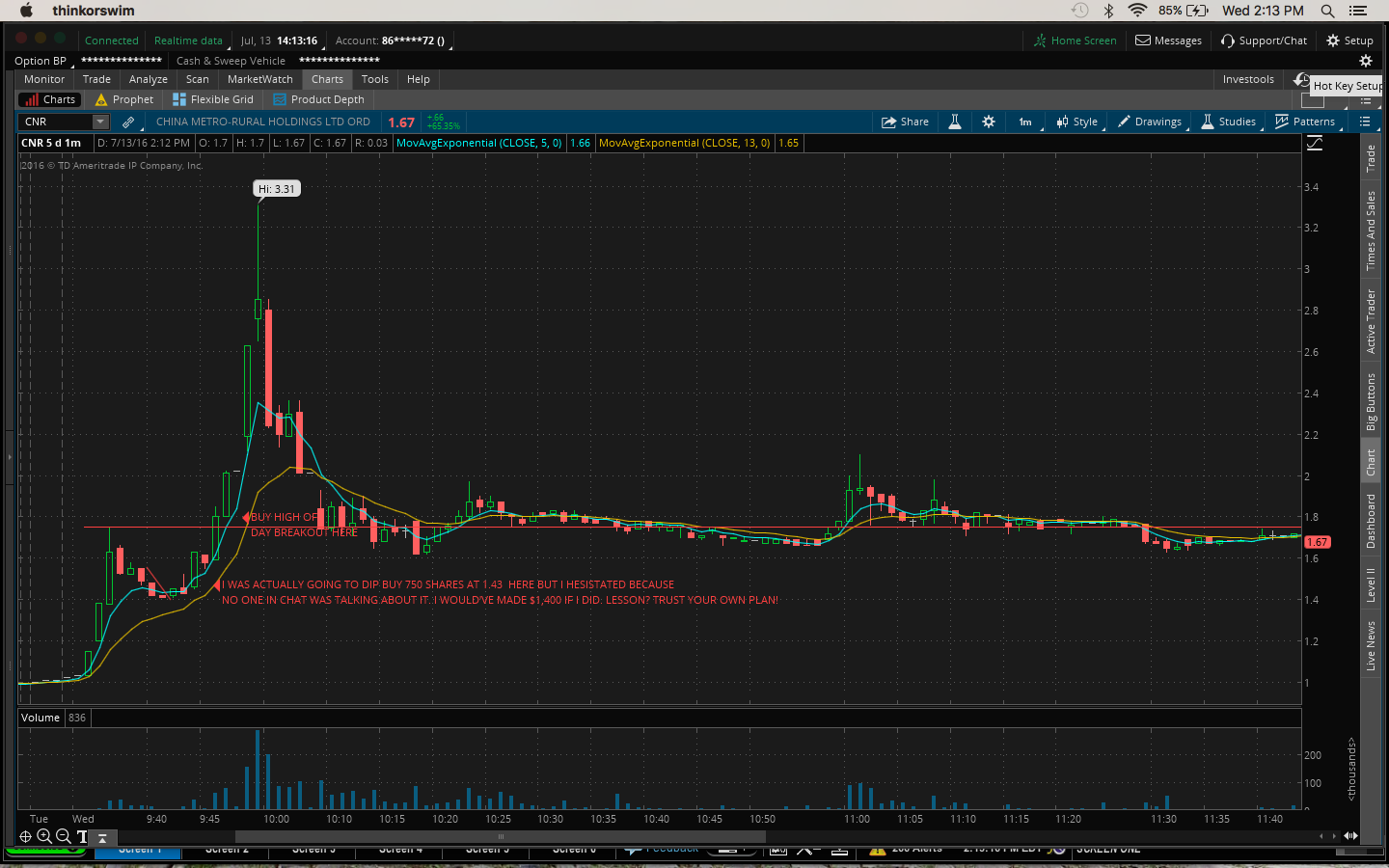Toggle the Level II side panel
Viewport: 1389px width, 868px height.
click(1371, 584)
